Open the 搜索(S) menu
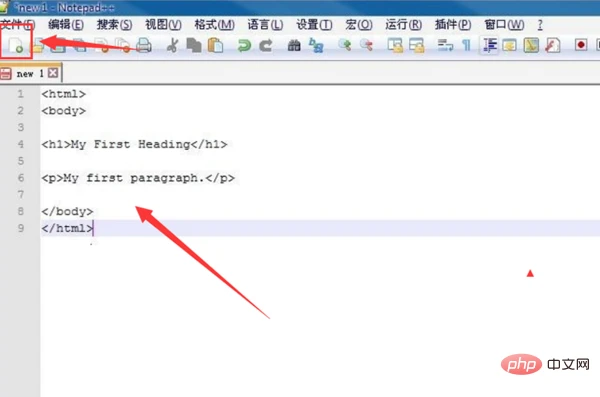 click(x=114, y=25)
